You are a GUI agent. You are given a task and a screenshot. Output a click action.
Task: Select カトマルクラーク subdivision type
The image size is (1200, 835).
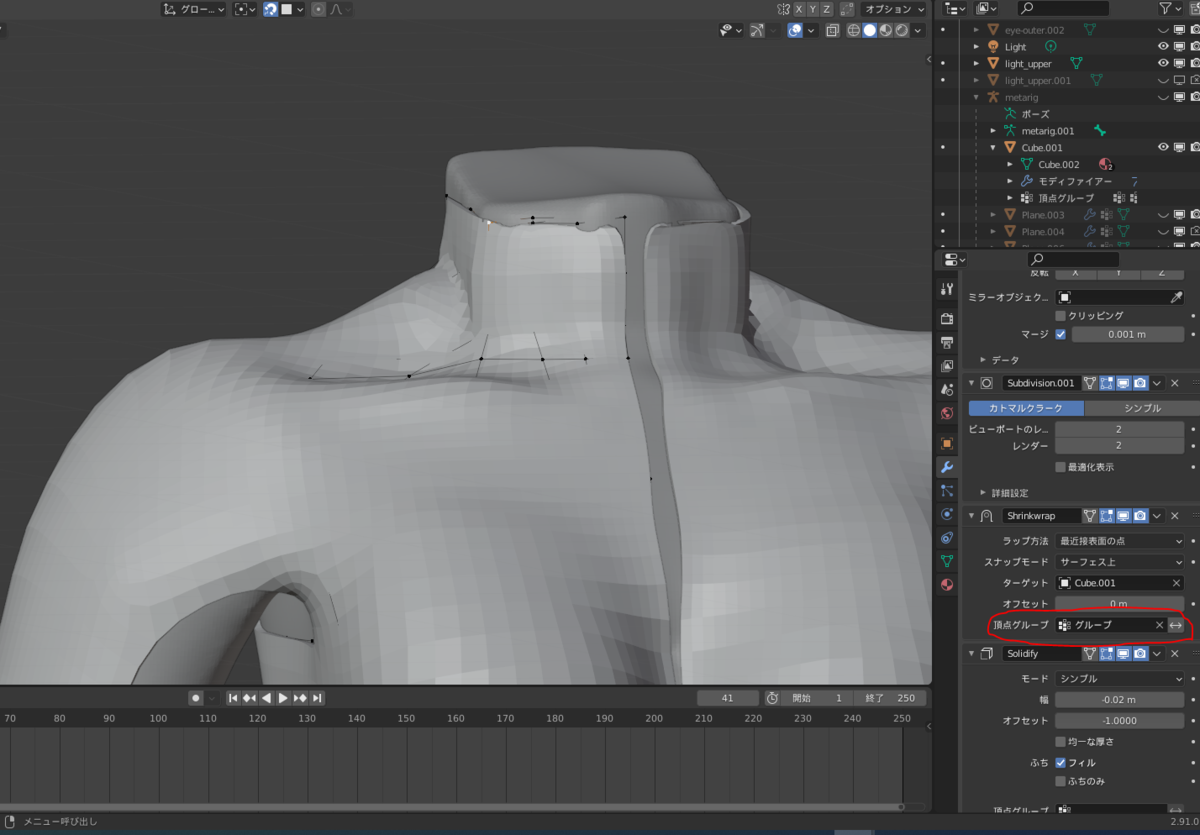tap(1026, 408)
